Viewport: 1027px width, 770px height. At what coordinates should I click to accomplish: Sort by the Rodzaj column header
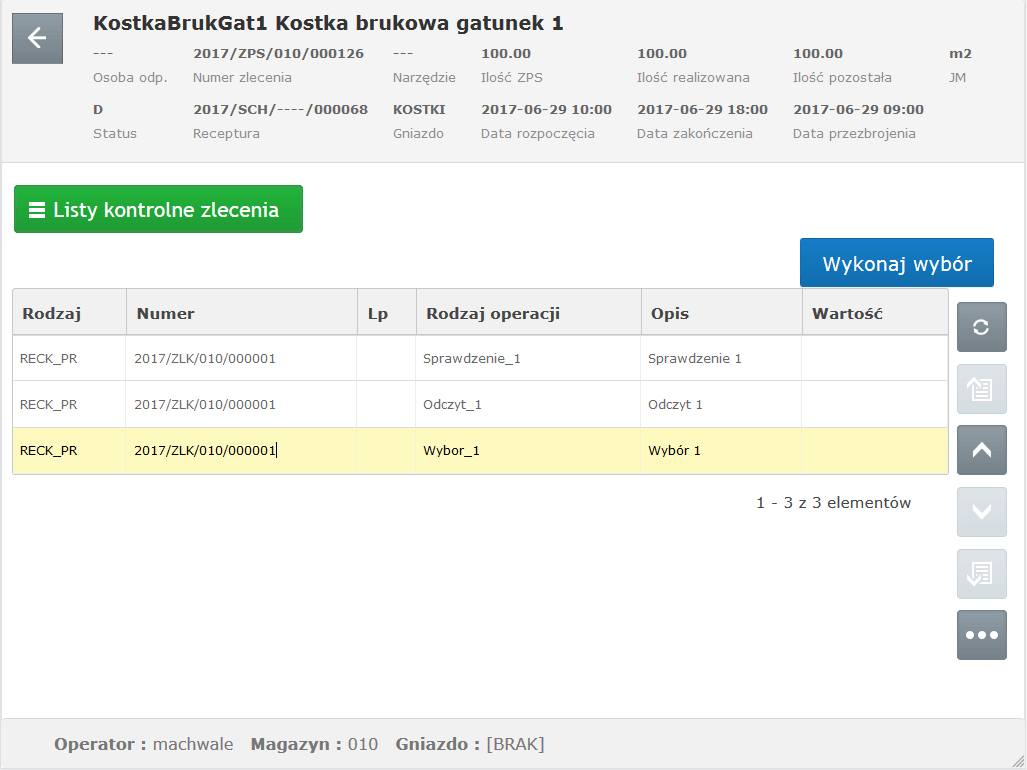click(69, 313)
